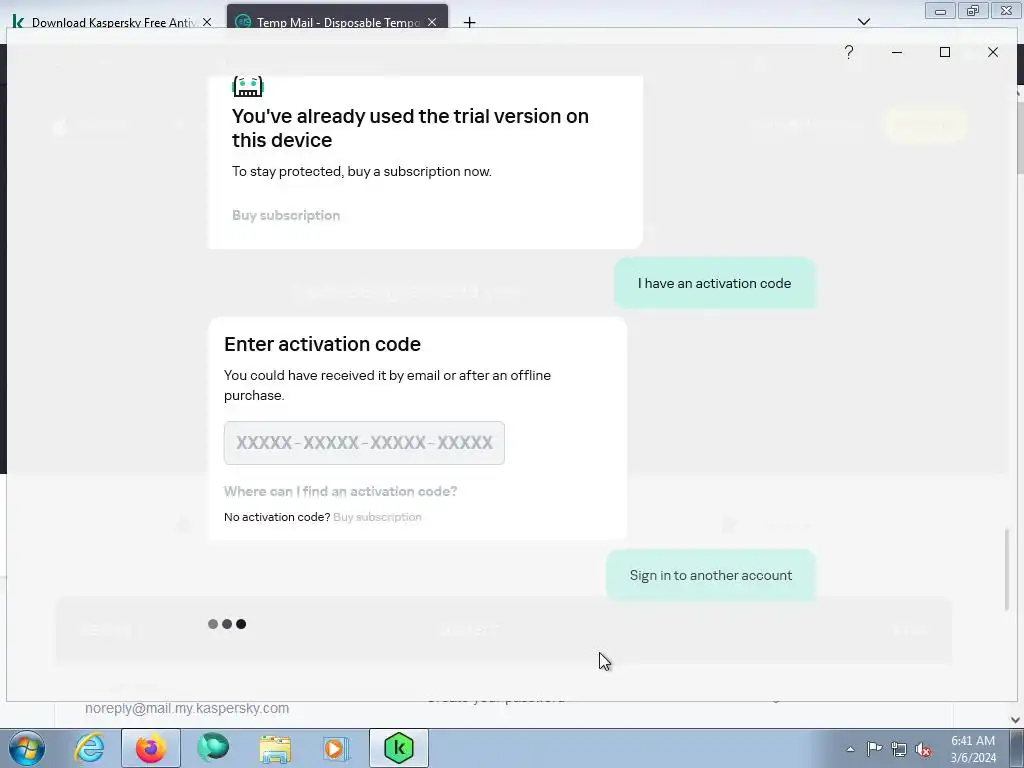Open Windows Explorer folder in taskbar
Image resolution: width=1024 pixels, height=768 pixels.
pos(275,749)
